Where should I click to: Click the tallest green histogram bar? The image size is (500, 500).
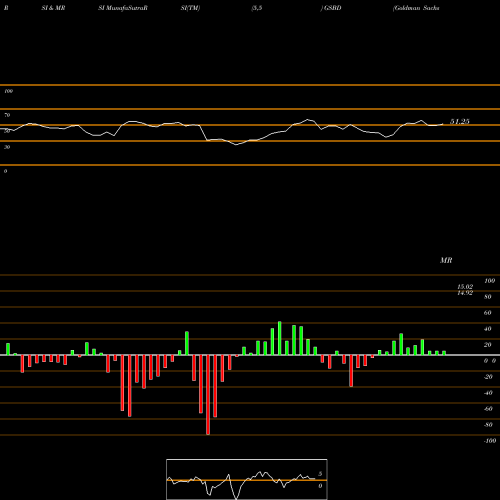click(280, 338)
